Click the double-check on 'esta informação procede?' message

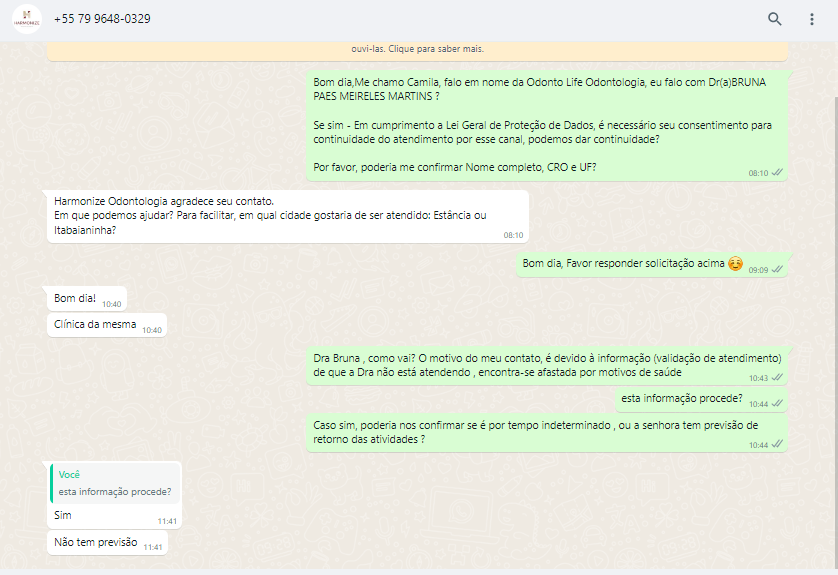coord(778,403)
